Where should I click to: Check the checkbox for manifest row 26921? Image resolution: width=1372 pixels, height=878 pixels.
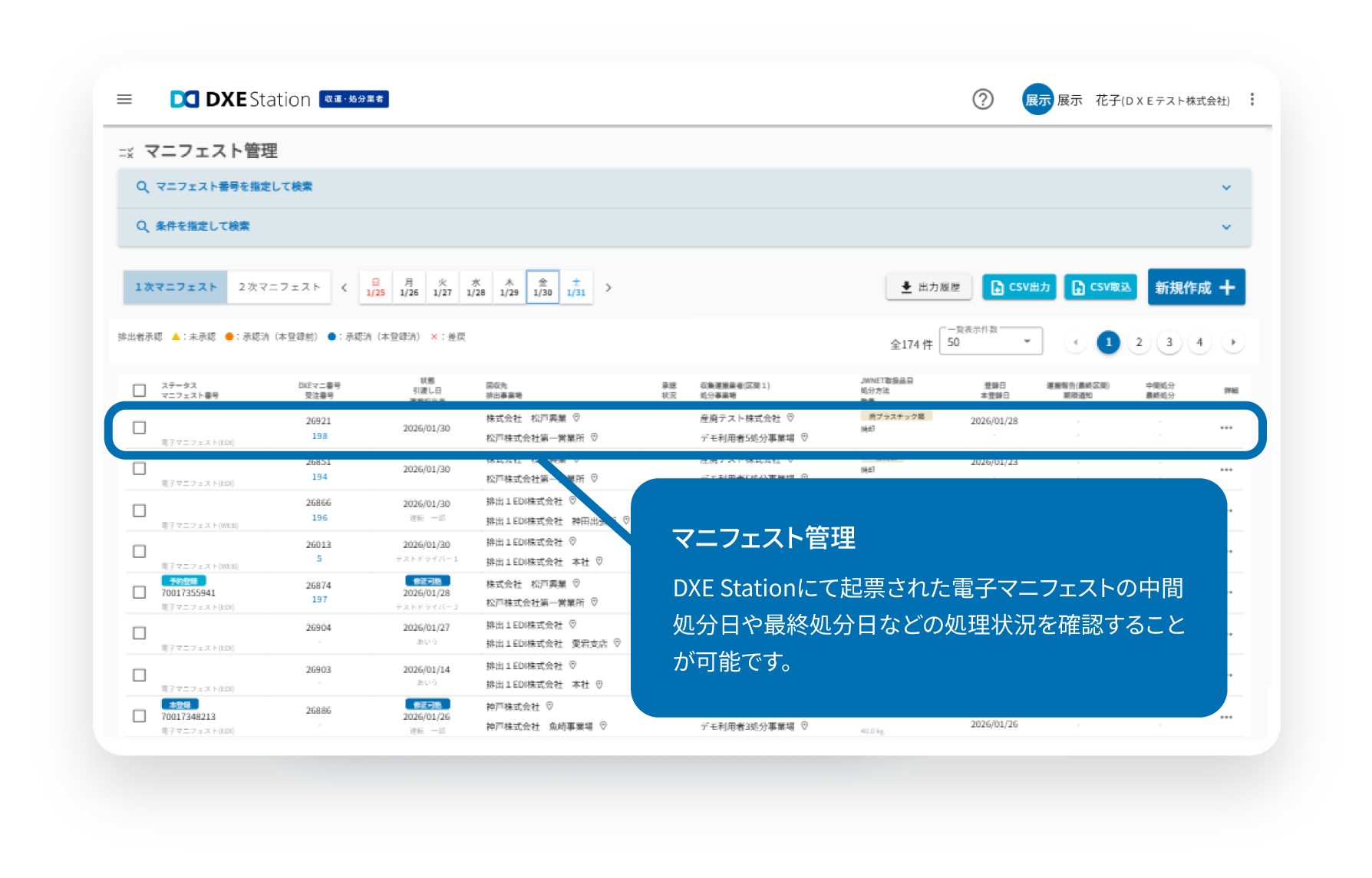139,427
